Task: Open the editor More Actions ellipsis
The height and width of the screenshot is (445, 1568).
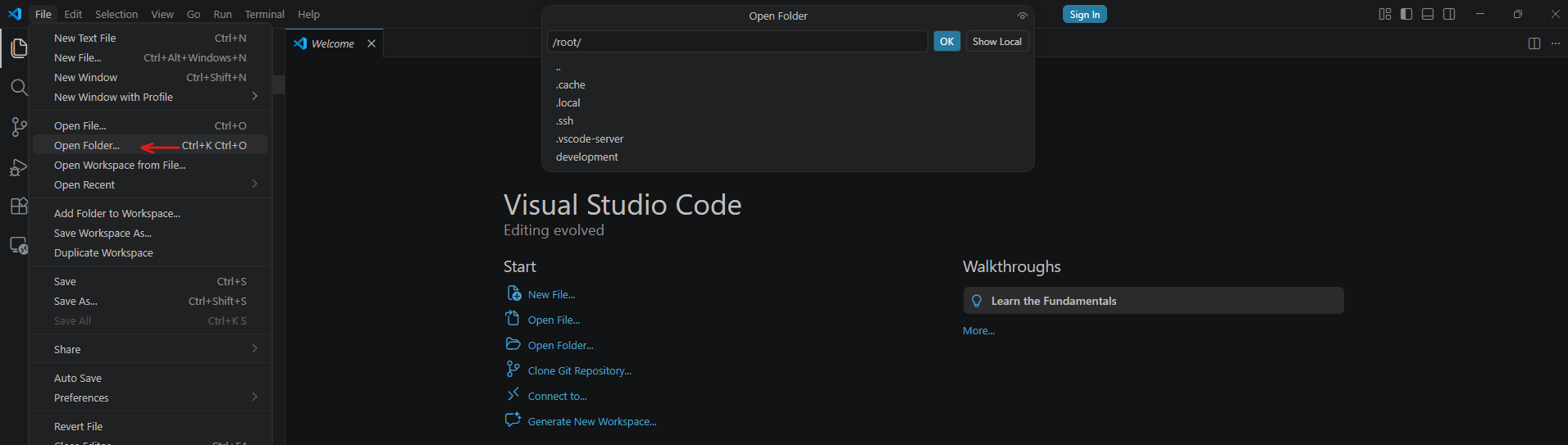Action: click(1556, 43)
